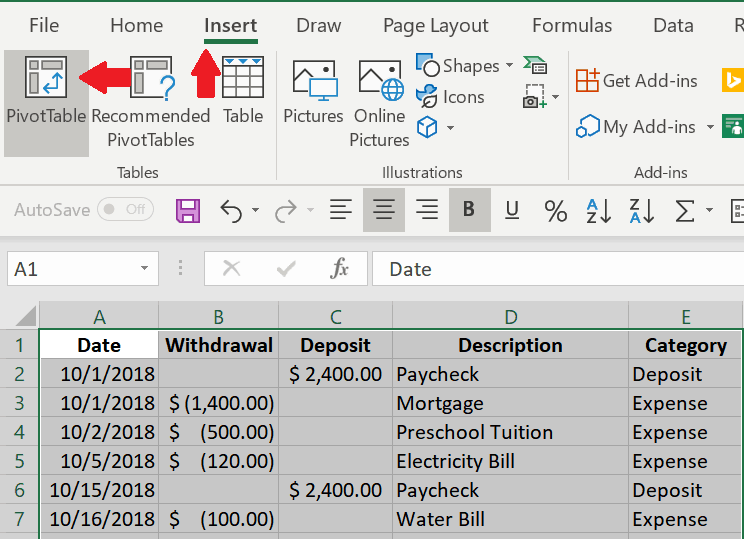Open Online Pictures
The width and height of the screenshot is (744, 539).
pyautogui.click(x=380, y=100)
